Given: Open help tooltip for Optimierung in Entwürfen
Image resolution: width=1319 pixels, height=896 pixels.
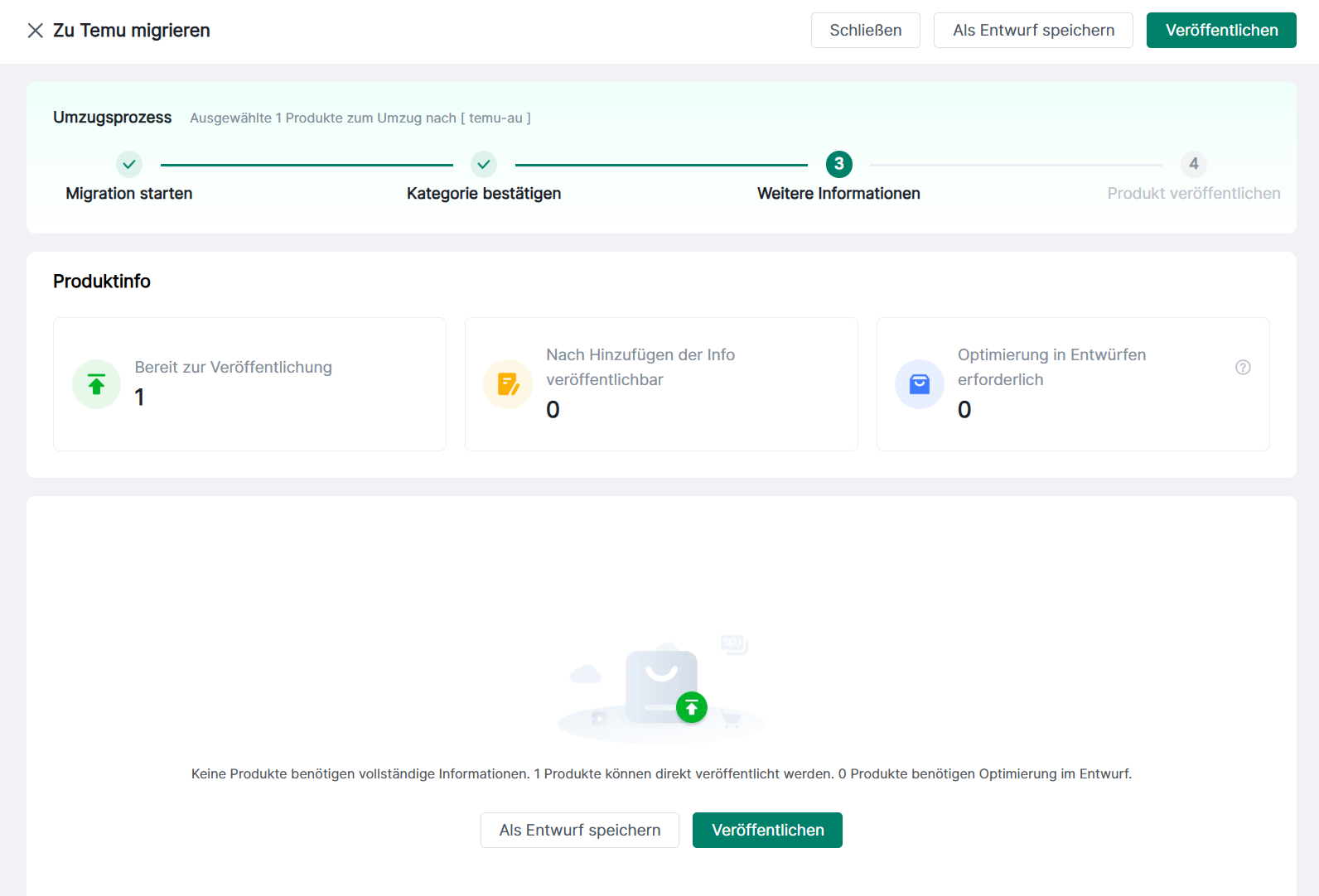Looking at the screenshot, I should (1243, 368).
